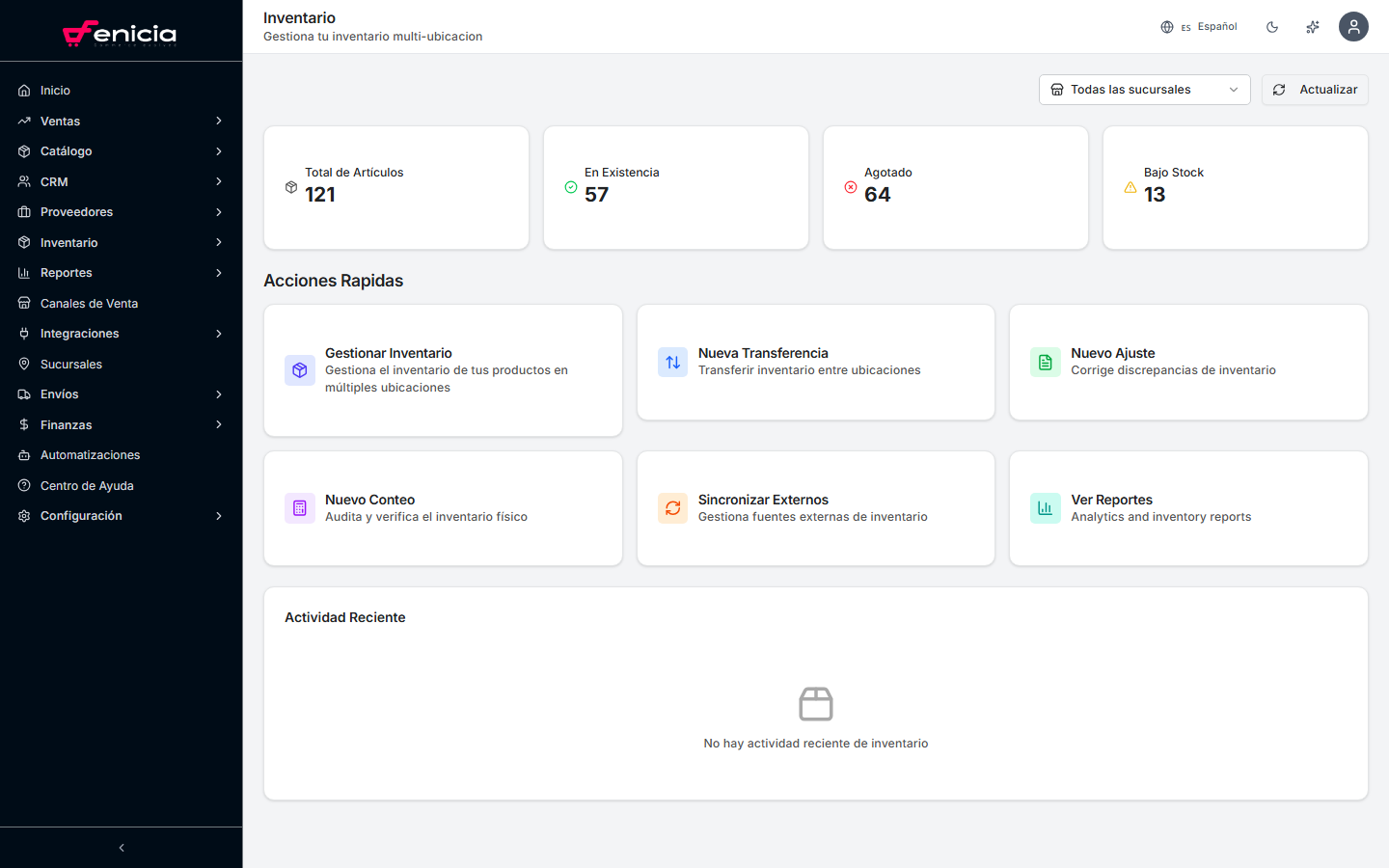Click the Sincronizar Externos sync icon
The height and width of the screenshot is (868, 1389).
(x=673, y=508)
